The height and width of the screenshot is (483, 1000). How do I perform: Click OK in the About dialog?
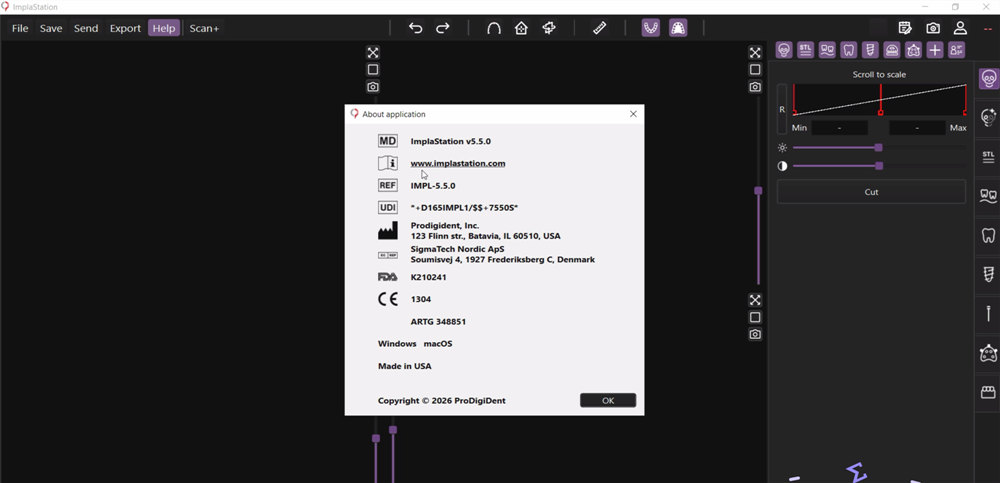click(608, 400)
